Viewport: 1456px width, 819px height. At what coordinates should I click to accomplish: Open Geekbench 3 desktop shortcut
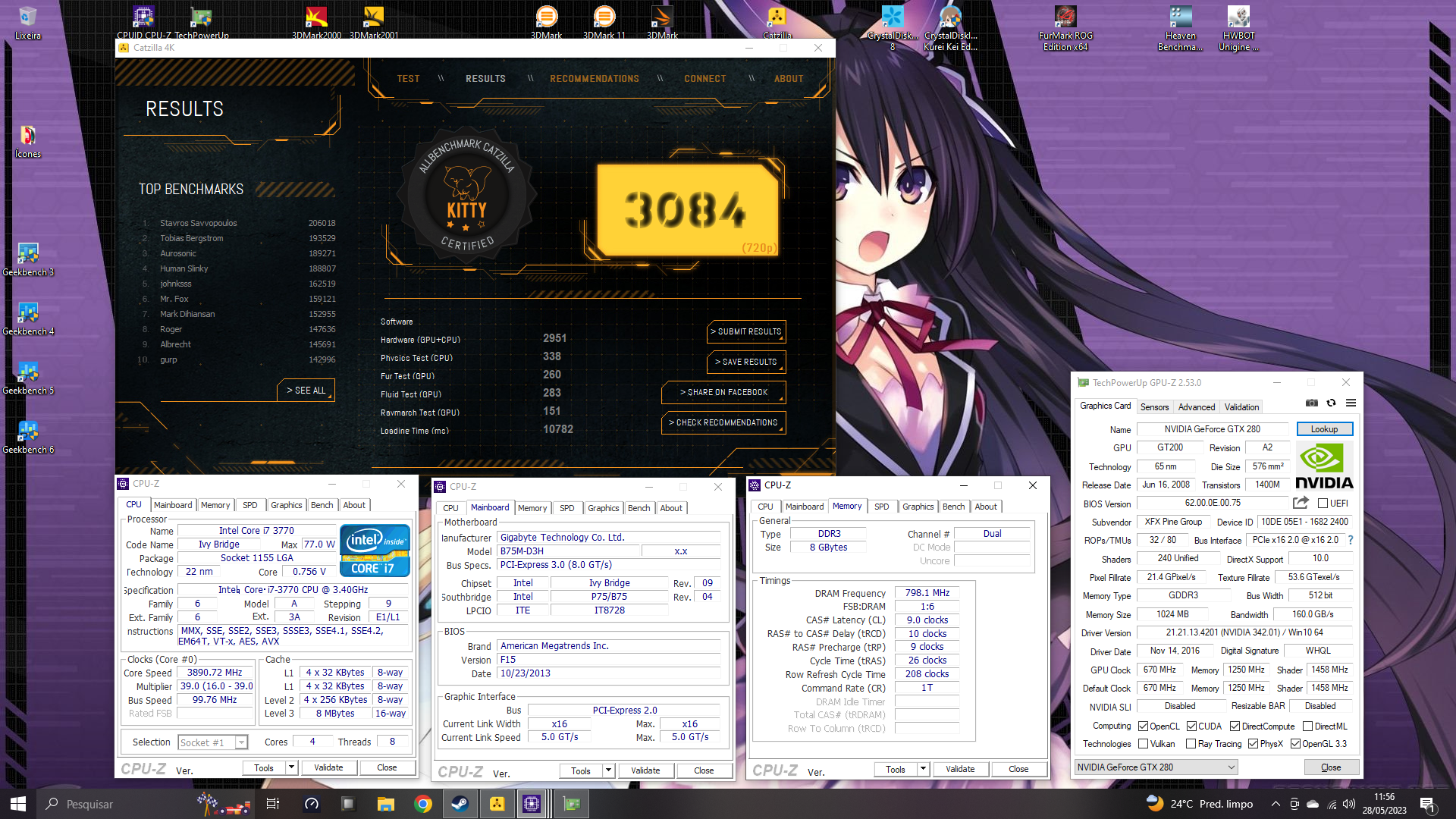[28, 260]
